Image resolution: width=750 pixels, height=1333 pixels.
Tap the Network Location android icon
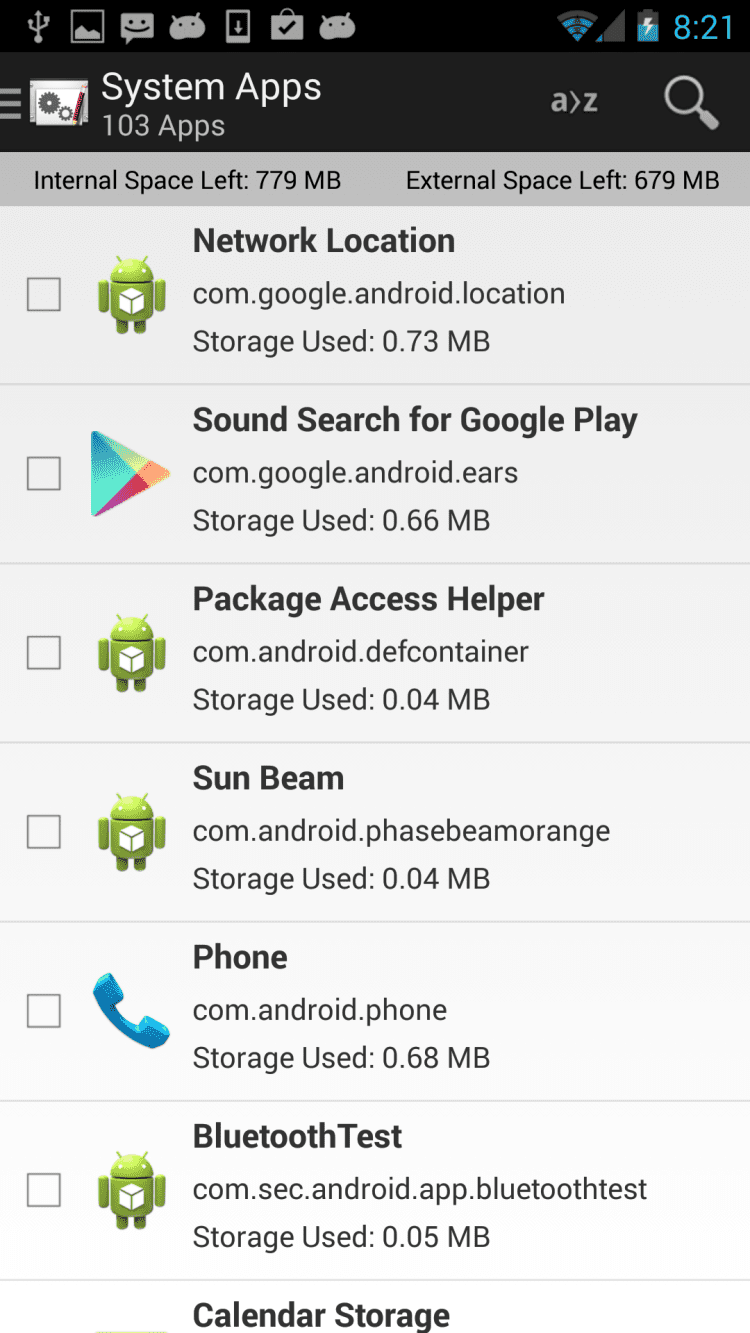coord(131,295)
